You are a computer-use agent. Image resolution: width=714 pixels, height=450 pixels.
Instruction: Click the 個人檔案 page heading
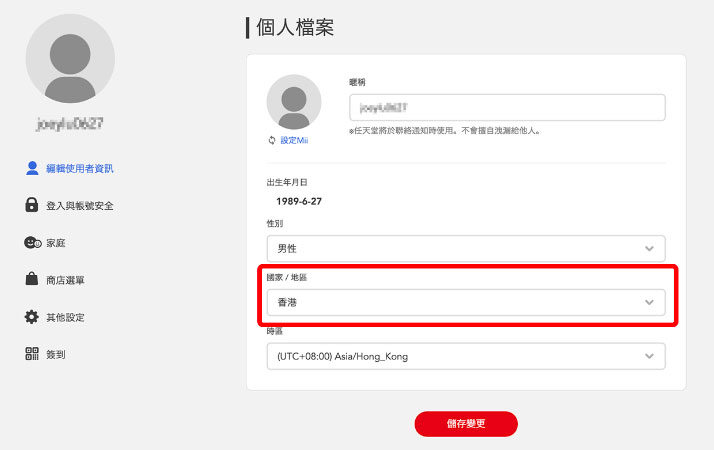pyautogui.click(x=295, y=27)
